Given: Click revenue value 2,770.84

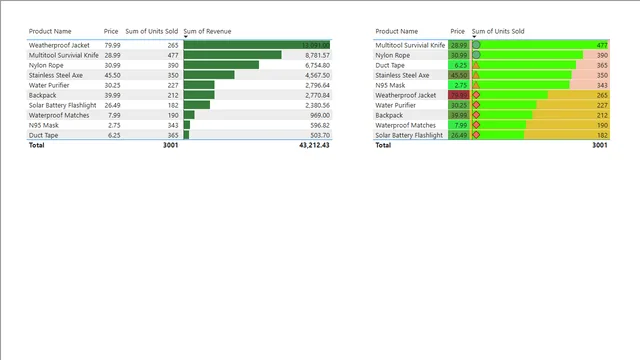Looking at the screenshot, I should [318, 95].
